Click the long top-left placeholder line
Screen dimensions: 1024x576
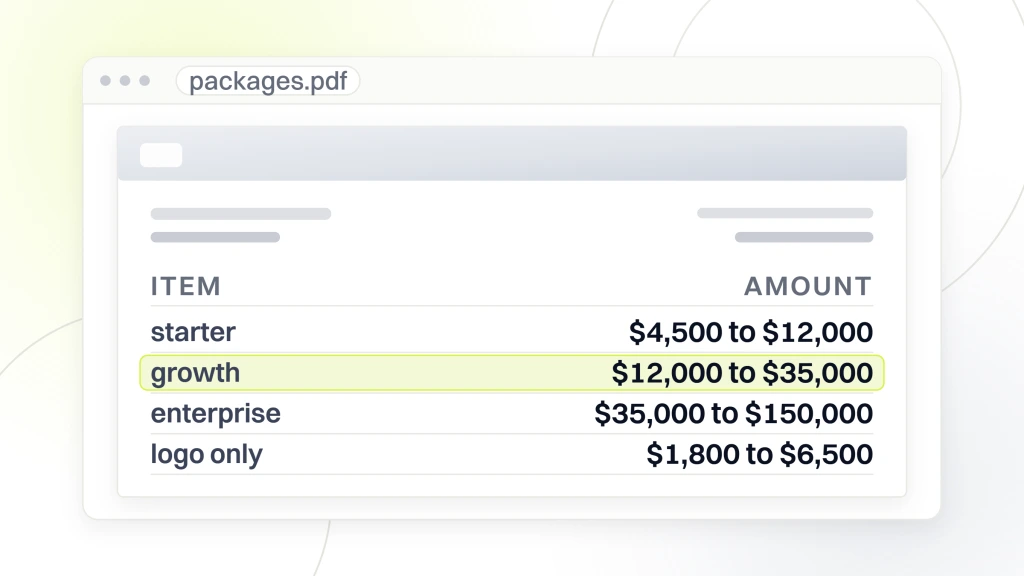coord(241,214)
